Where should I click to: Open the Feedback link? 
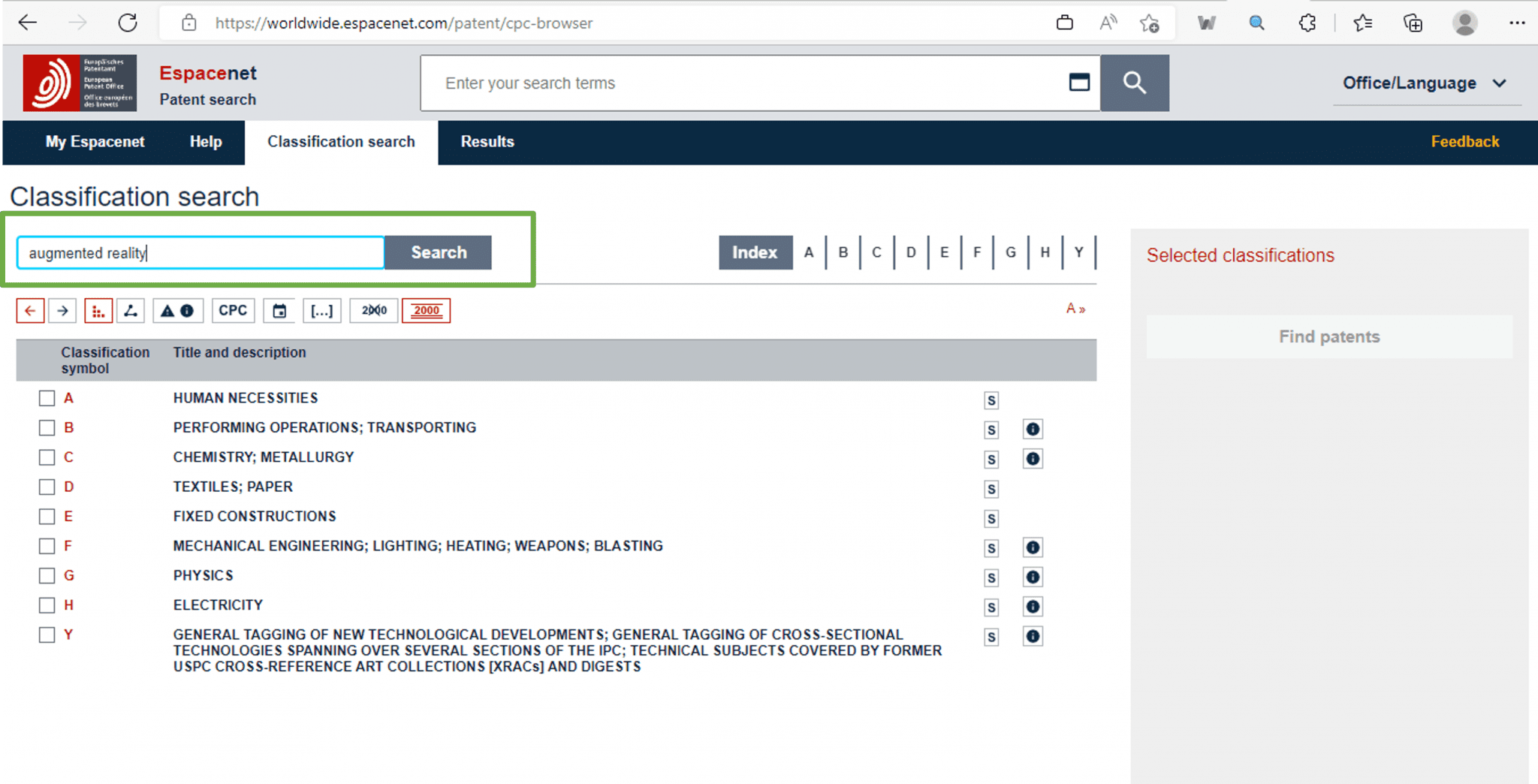coord(1464,142)
